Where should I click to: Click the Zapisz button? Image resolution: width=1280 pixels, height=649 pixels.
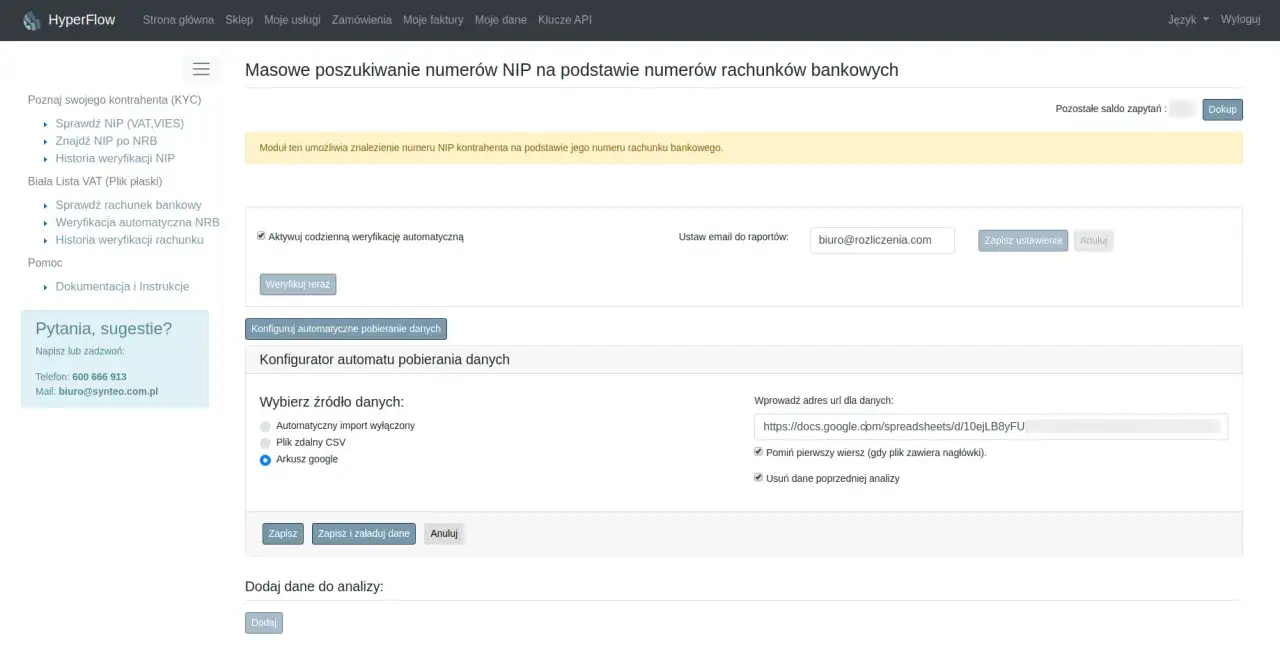click(x=283, y=534)
